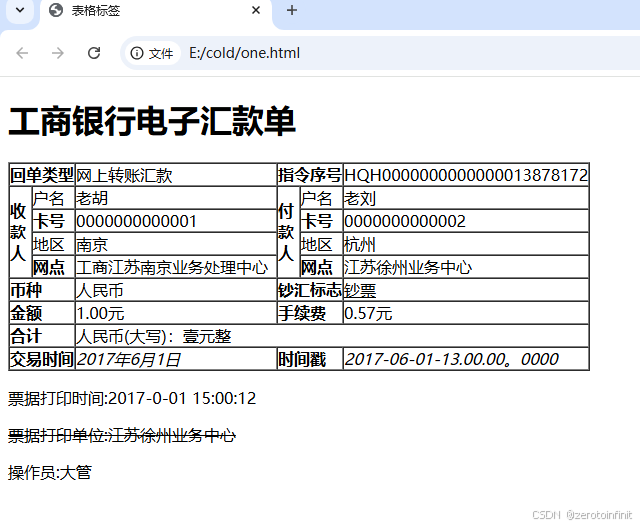Click the 时间戳 header cell

(310, 359)
